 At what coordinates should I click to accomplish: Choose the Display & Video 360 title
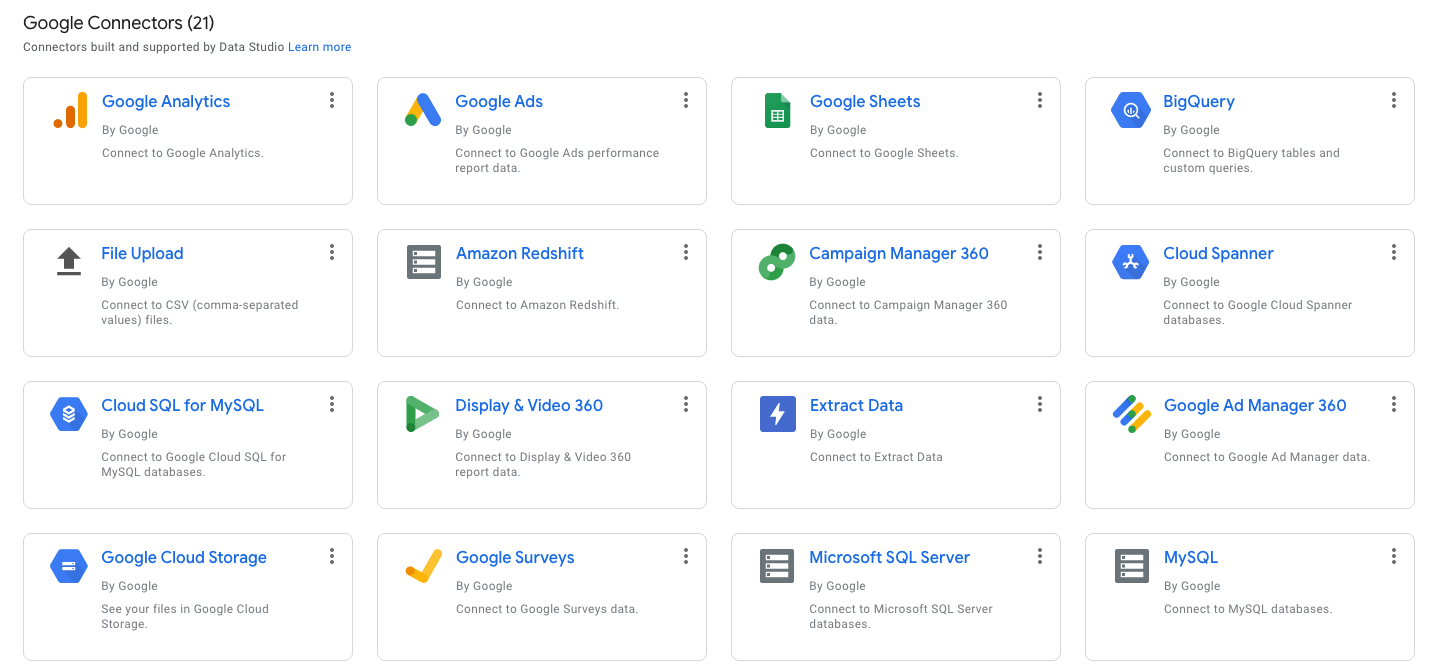(x=529, y=405)
